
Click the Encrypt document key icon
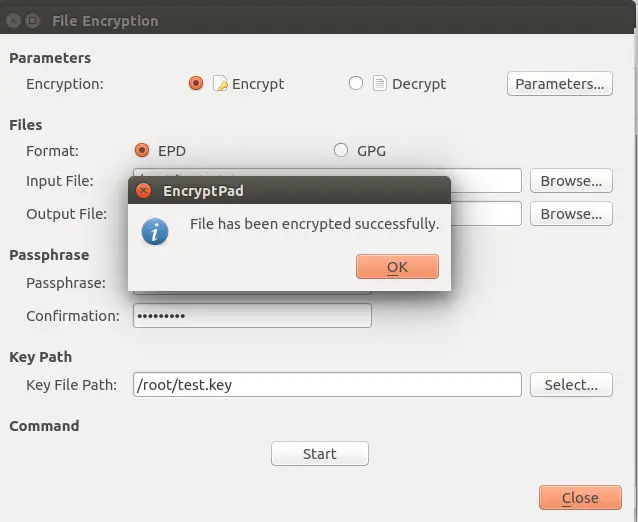click(220, 83)
